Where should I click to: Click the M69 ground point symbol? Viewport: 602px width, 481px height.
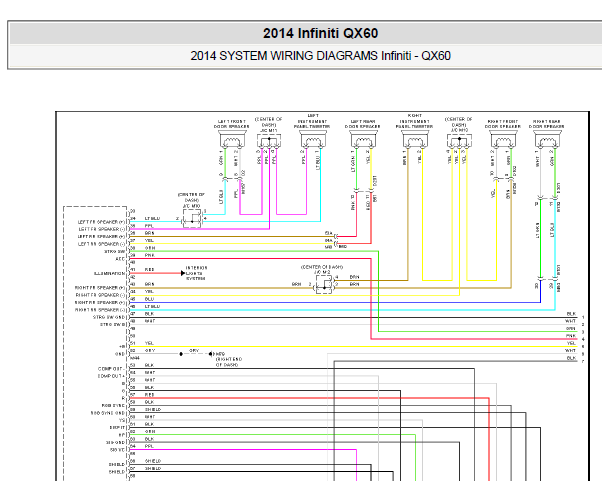point(211,354)
